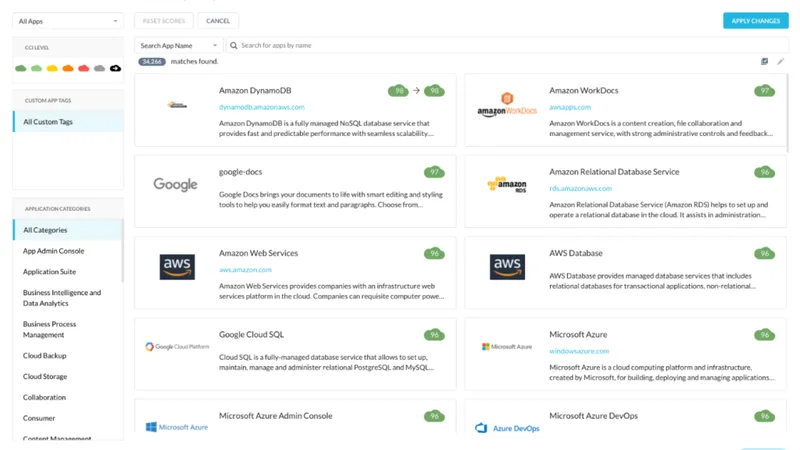Click the Amazon RDS logo

point(507,184)
